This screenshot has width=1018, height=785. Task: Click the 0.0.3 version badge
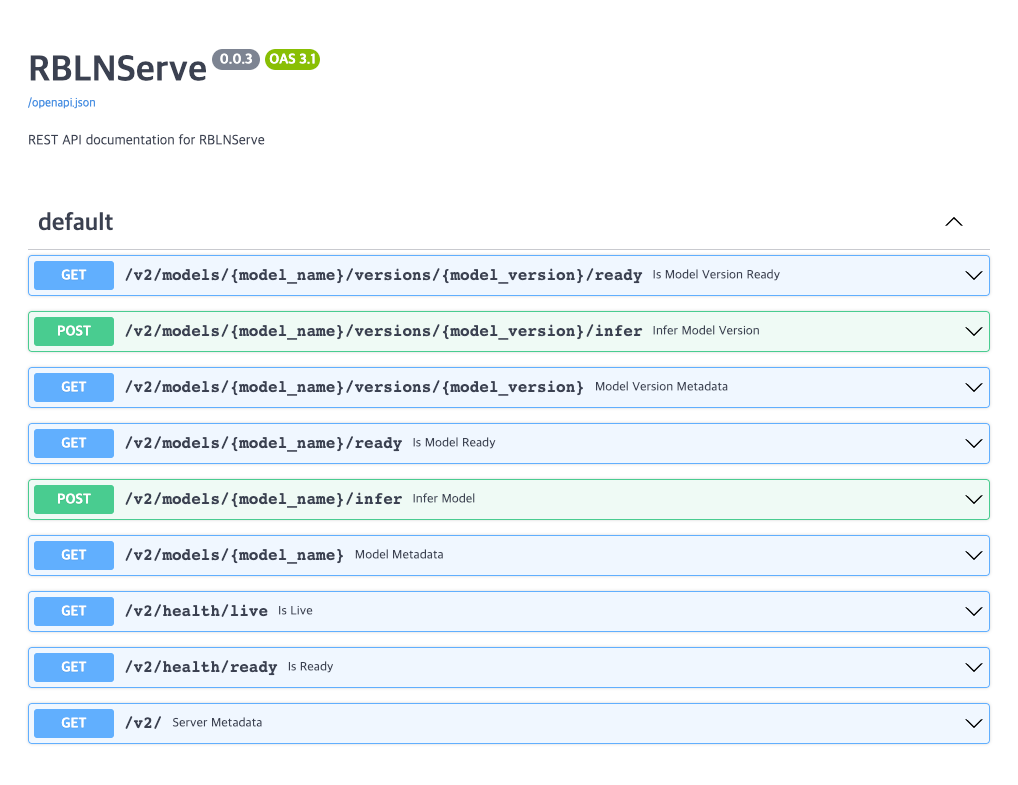pos(236,59)
